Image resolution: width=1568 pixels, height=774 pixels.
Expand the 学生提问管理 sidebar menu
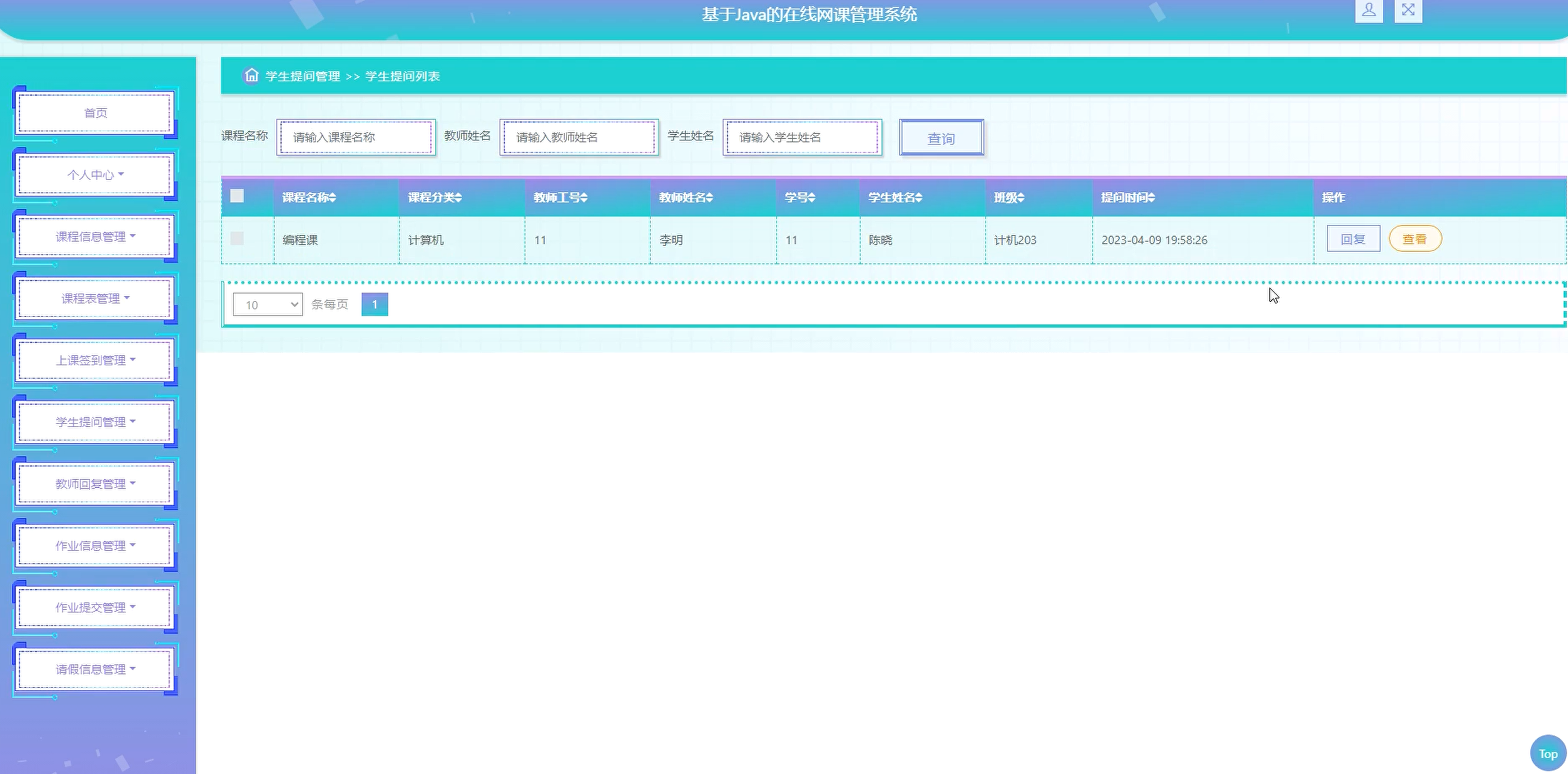pyautogui.click(x=96, y=422)
